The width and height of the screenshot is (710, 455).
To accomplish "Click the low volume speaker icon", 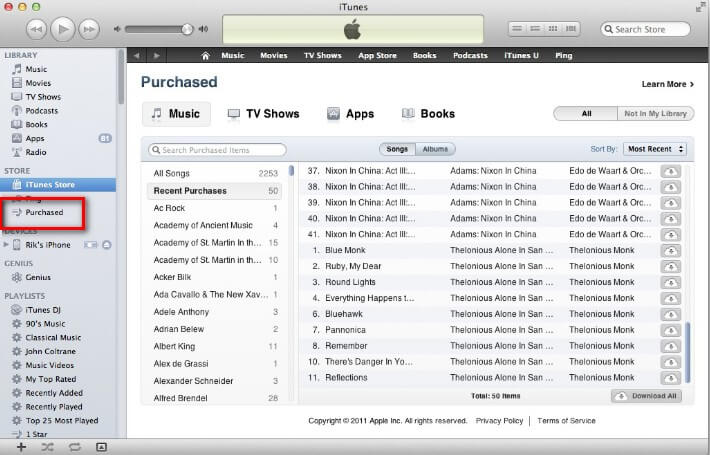I will click(x=117, y=29).
